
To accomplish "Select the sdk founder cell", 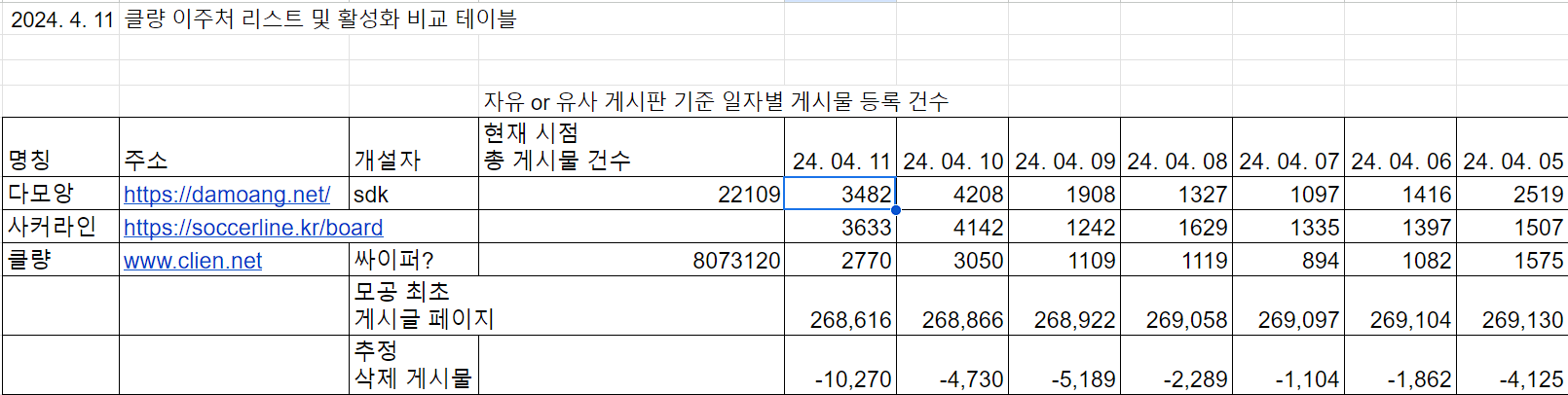I will (x=414, y=194).
